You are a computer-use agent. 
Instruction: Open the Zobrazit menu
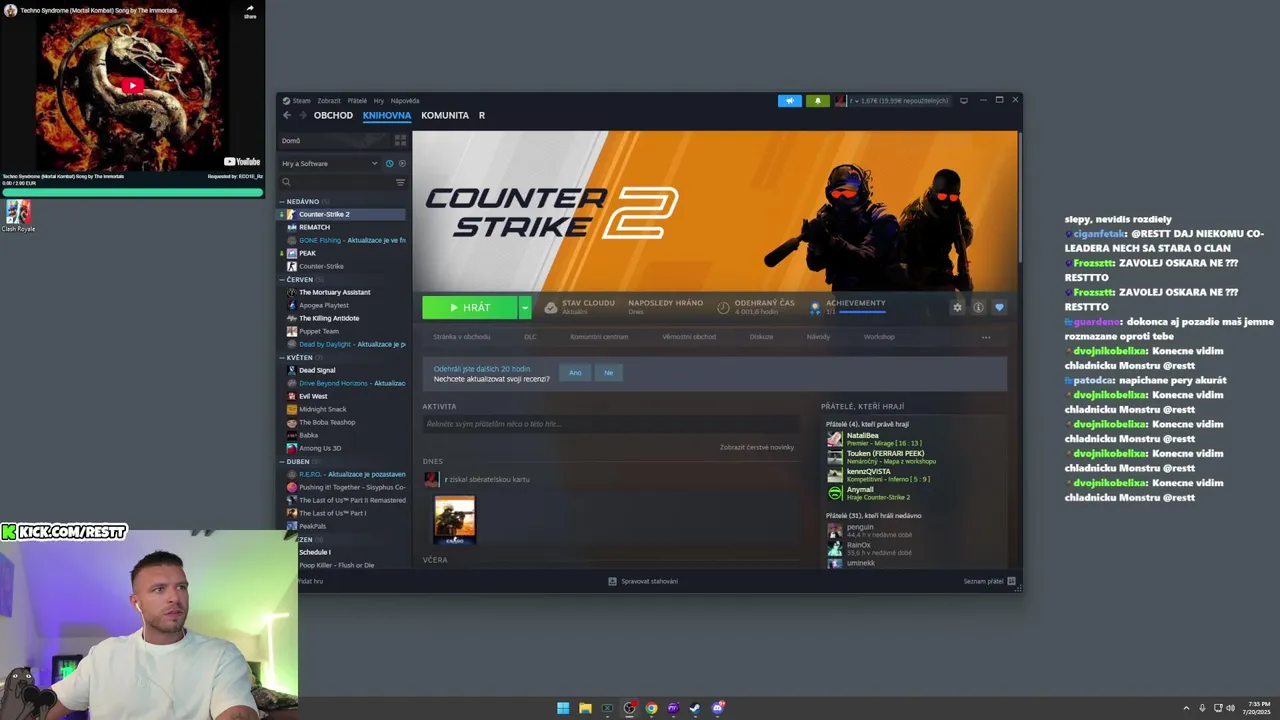tap(329, 101)
